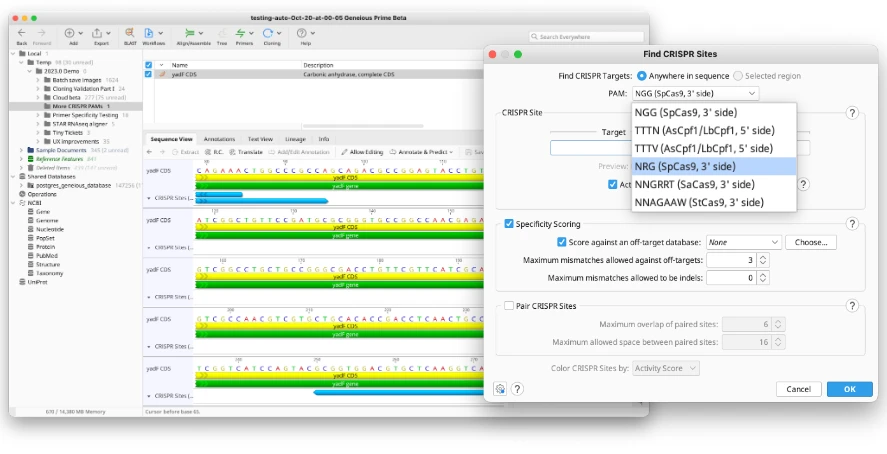This screenshot has width=887, height=454.
Task: Open the NCBI Nucleotide database
Action: click(50, 229)
